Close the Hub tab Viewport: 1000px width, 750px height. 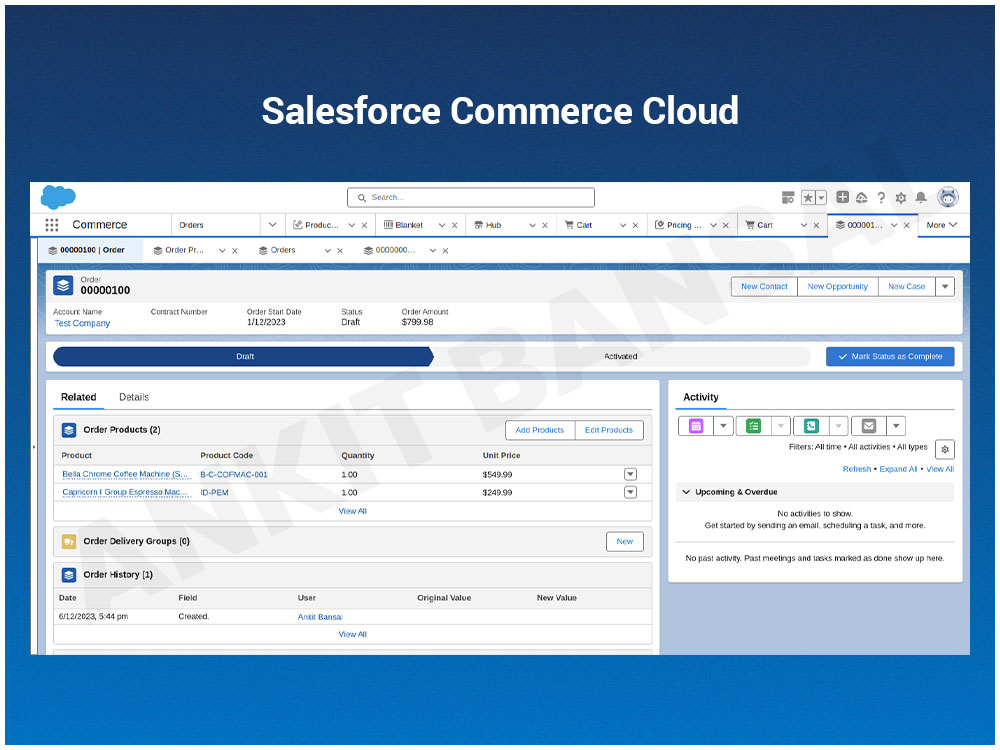(545, 225)
